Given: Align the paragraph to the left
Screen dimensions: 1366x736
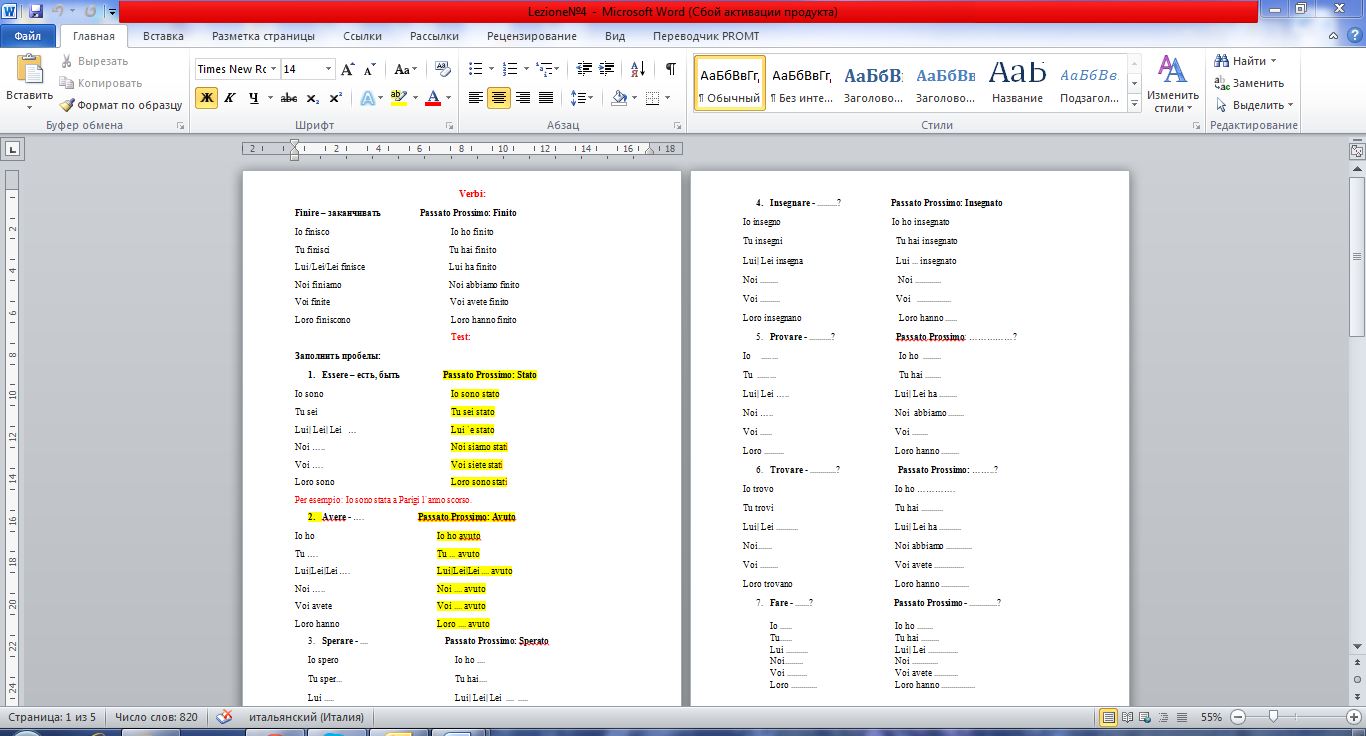Looking at the screenshot, I should 475,98.
